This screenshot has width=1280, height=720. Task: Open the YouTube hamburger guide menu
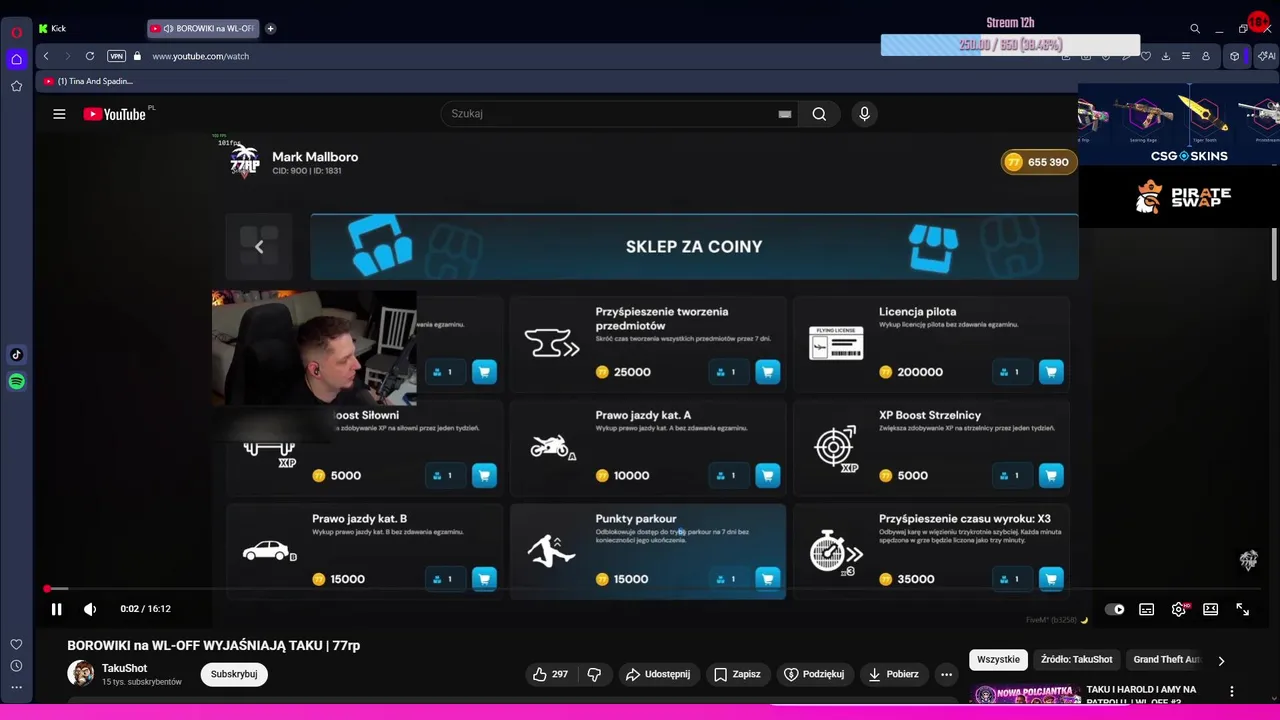59,114
